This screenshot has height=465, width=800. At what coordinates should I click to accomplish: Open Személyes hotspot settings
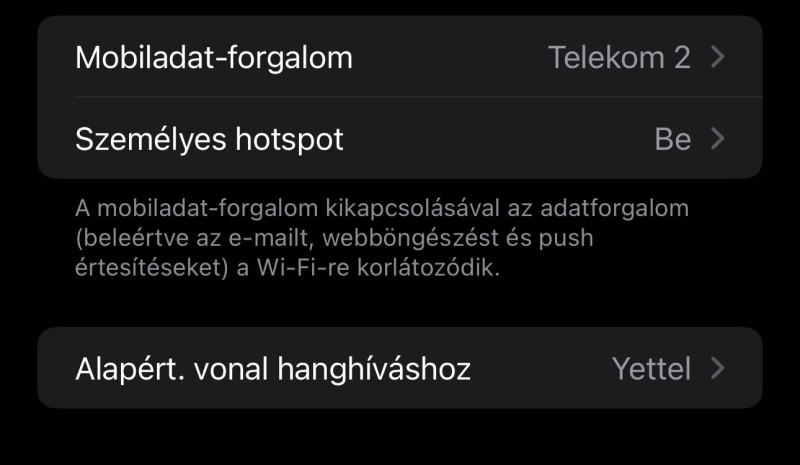click(400, 138)
